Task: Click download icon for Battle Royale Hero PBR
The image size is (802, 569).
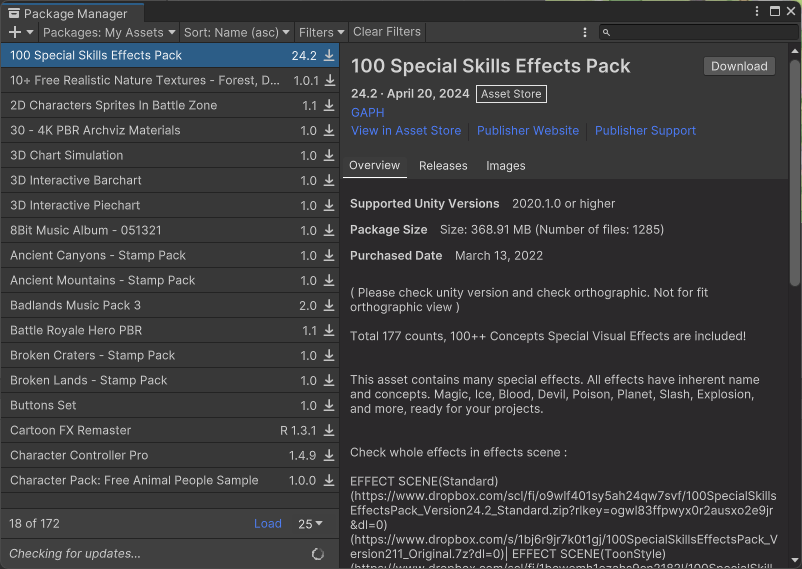Action: click(329, 331)
